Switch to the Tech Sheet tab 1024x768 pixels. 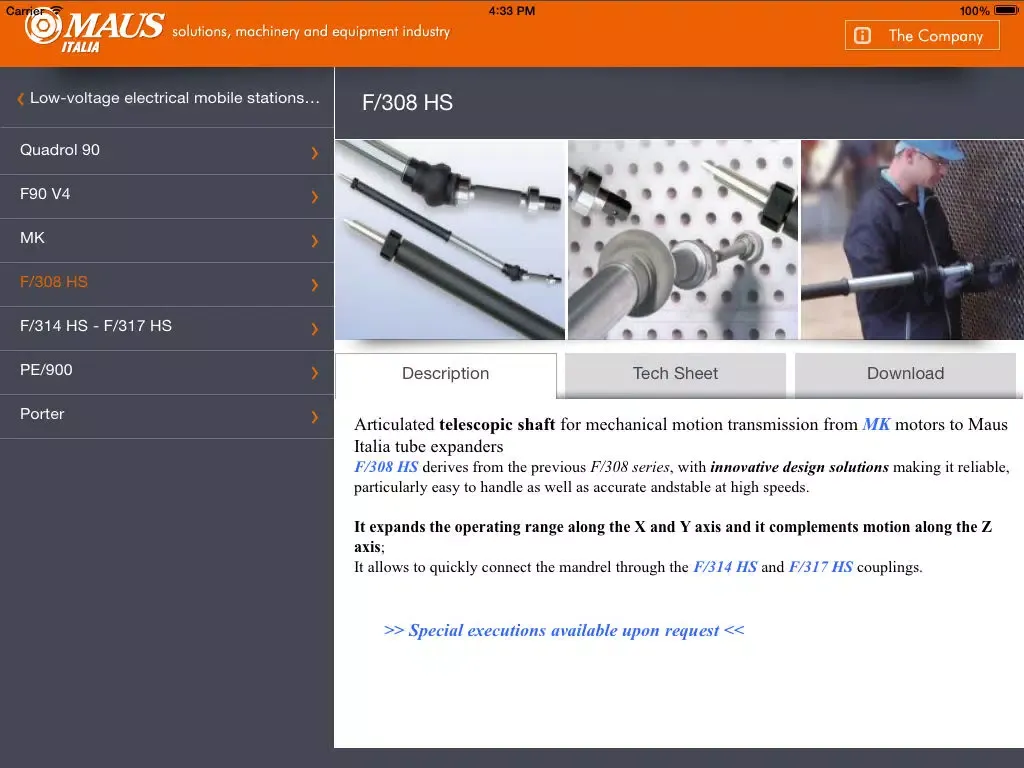point(675,374)
